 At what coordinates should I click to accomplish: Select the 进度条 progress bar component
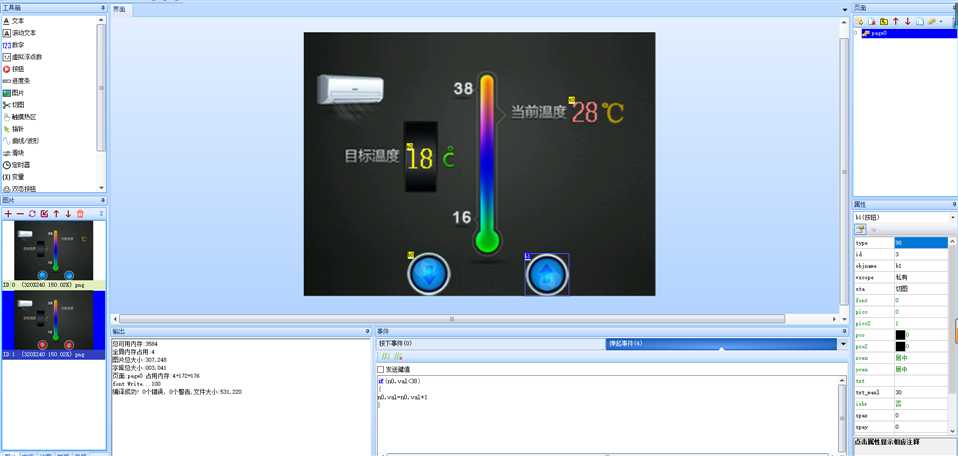pos(19,81)
